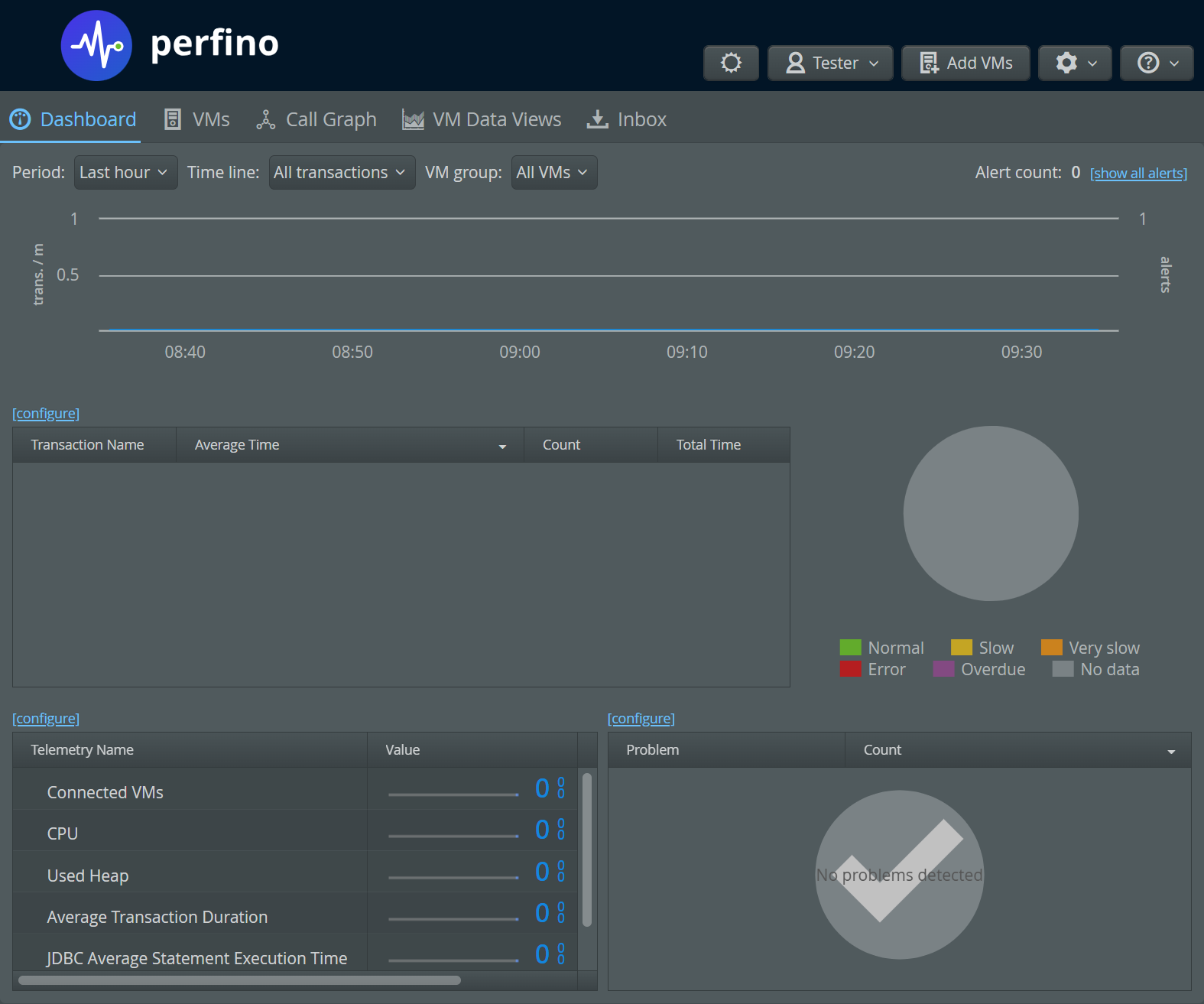The height and width of the screenshot is (1004, 1204).
Task: Open the All VMs group dropdown
Action: [x=553, y=172]
